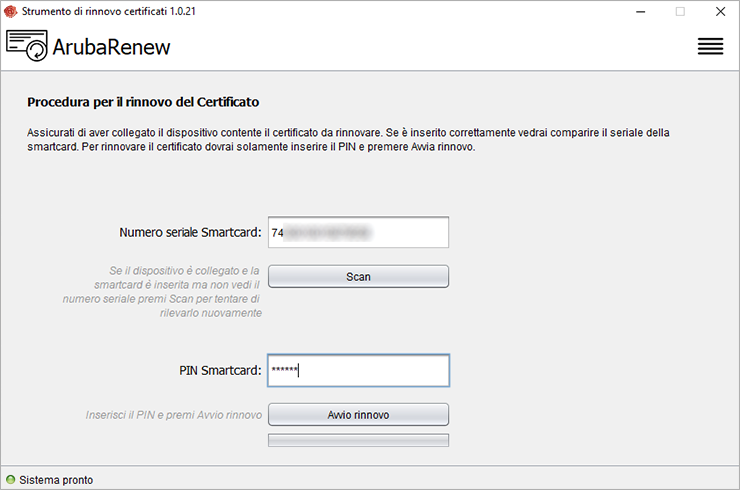Focus the Numero seriale Smartcard field

358,232
